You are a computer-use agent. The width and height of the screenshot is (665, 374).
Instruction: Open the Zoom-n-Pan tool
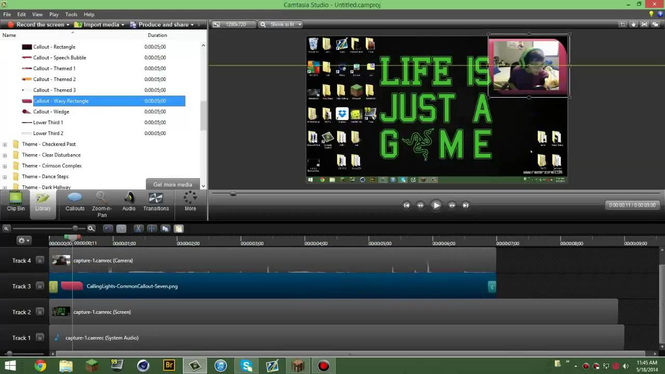[x=102, y=204]
